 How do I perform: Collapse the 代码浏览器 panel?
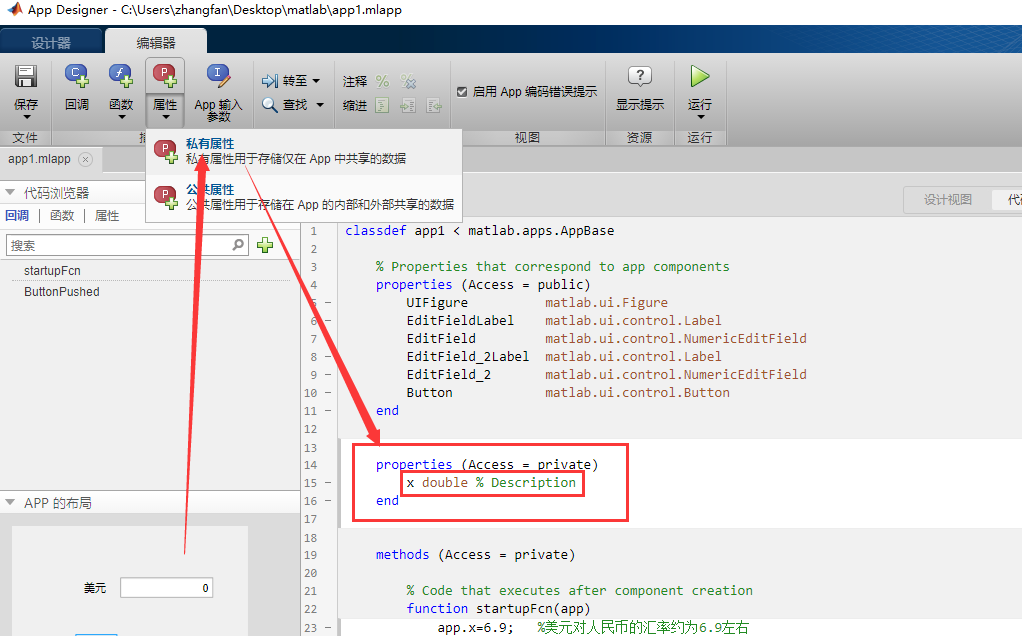[x=10, y=192]
